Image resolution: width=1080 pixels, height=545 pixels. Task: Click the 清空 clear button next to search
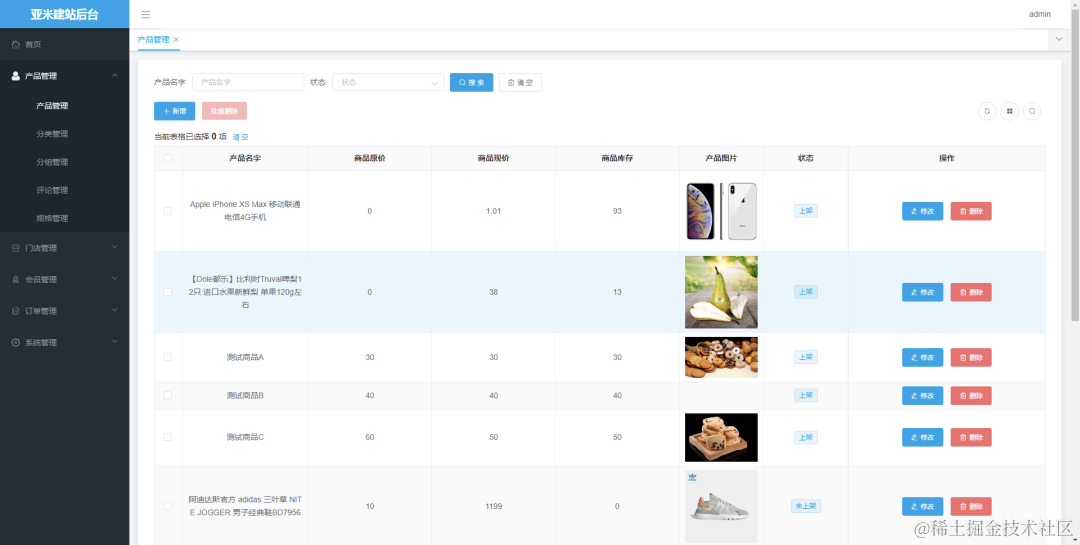[520, 82]
